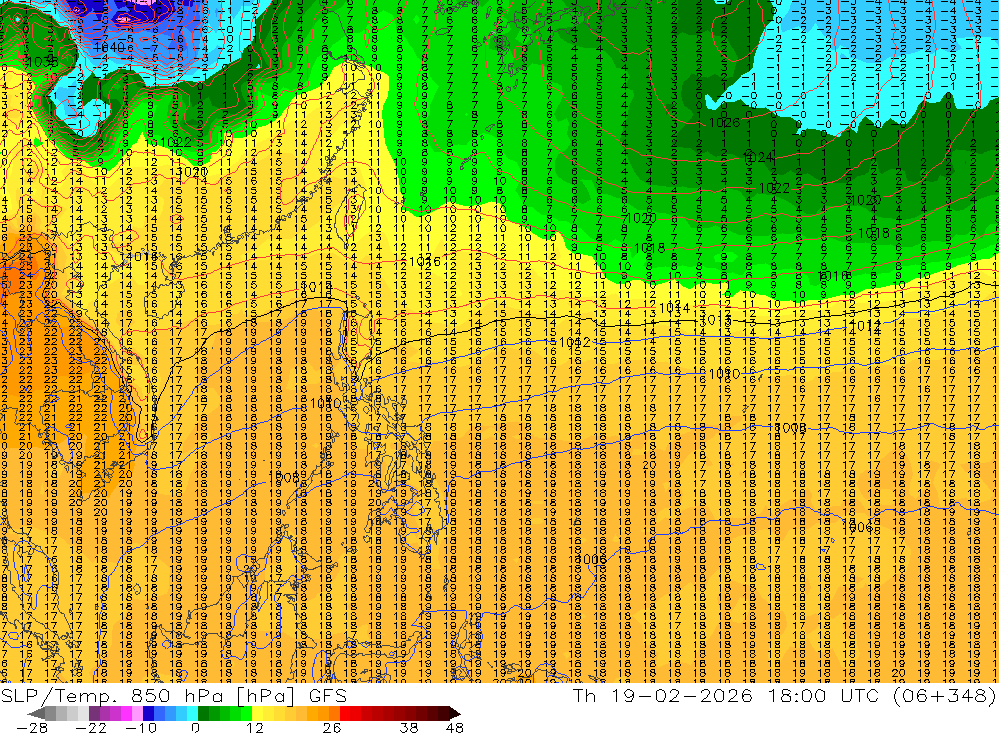Click the 48 legend scale value
Viewport: 1000px width, 733px height.
point(455,727)
